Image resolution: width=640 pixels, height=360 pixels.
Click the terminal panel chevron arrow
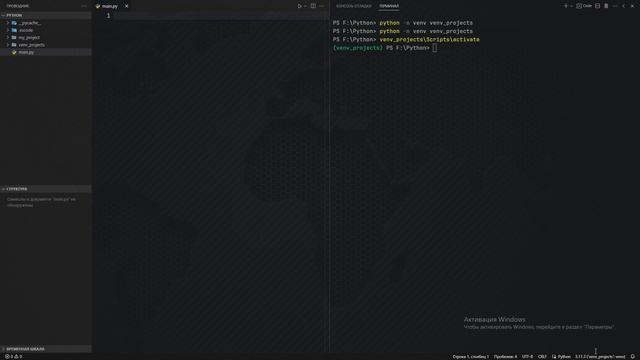pyautogui.click(x=624, y=6)
